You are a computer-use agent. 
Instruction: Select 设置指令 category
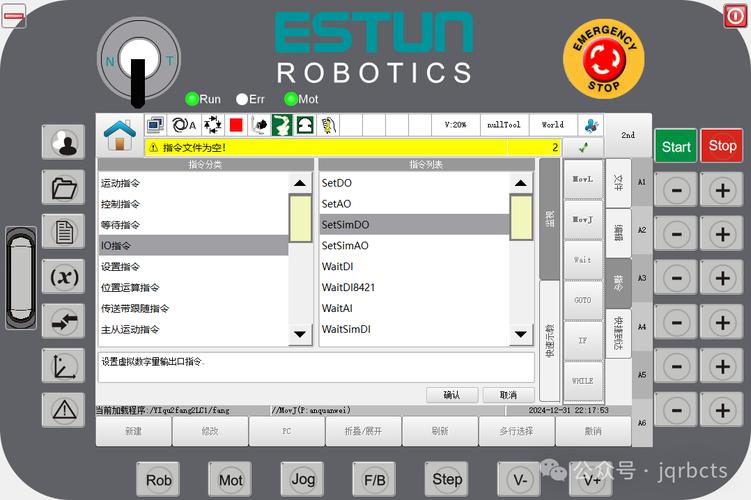(x=193, y=267)
